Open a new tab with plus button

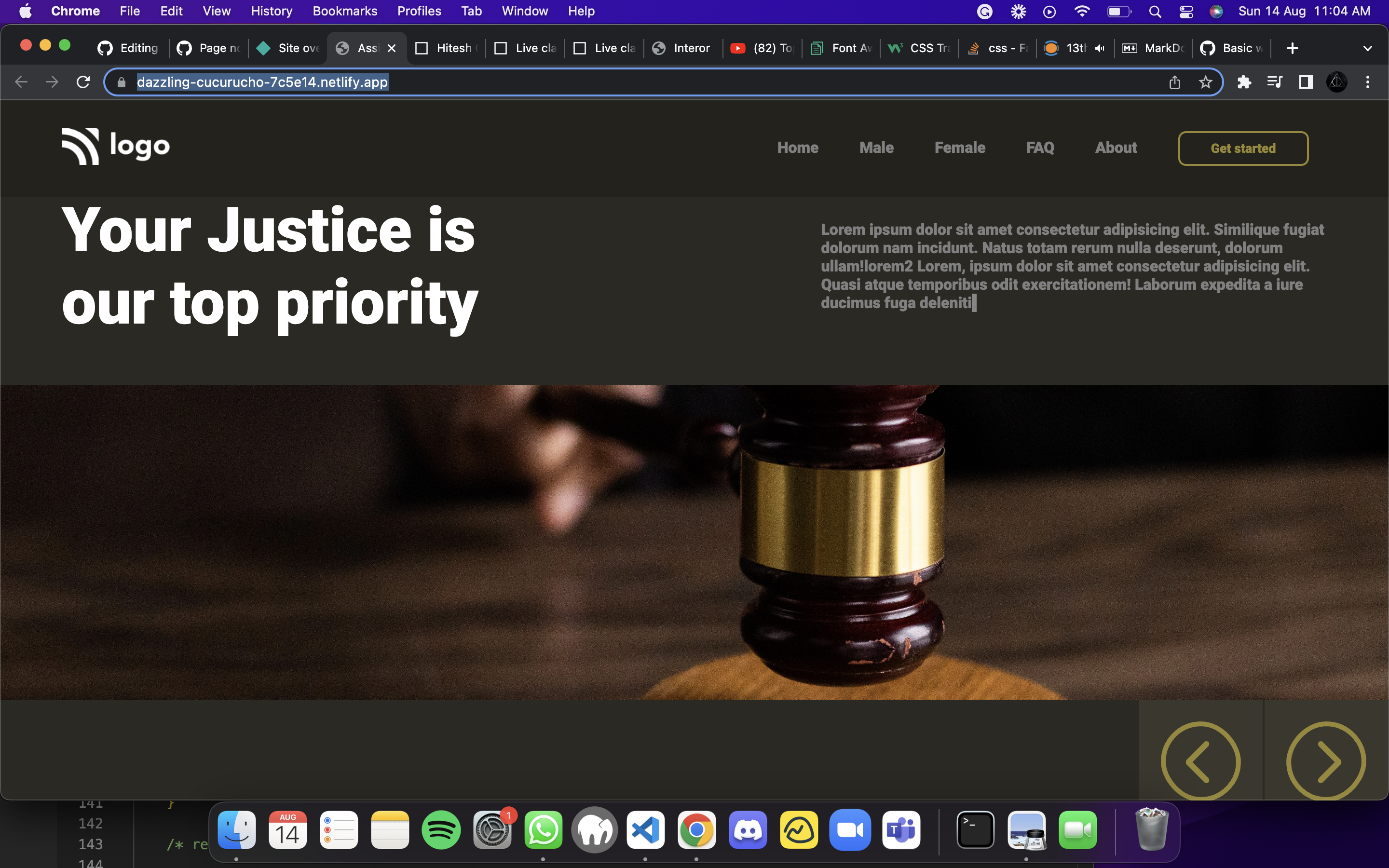(1292, 48)
